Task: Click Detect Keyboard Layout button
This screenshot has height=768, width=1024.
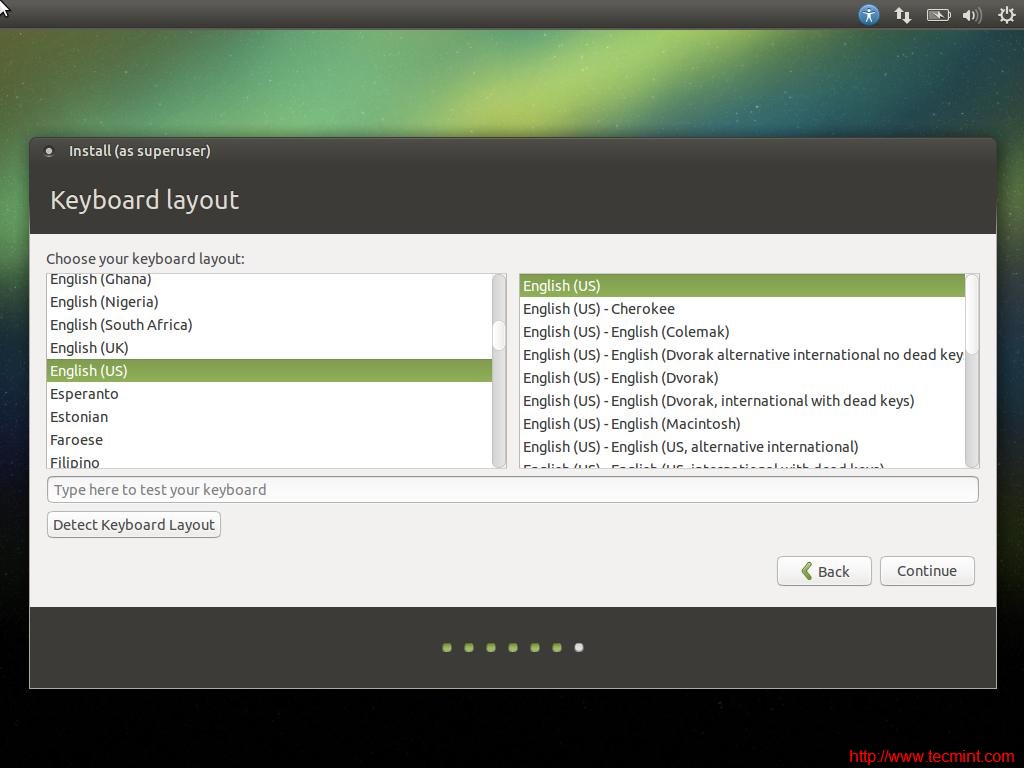Action: tap(134, 524)
